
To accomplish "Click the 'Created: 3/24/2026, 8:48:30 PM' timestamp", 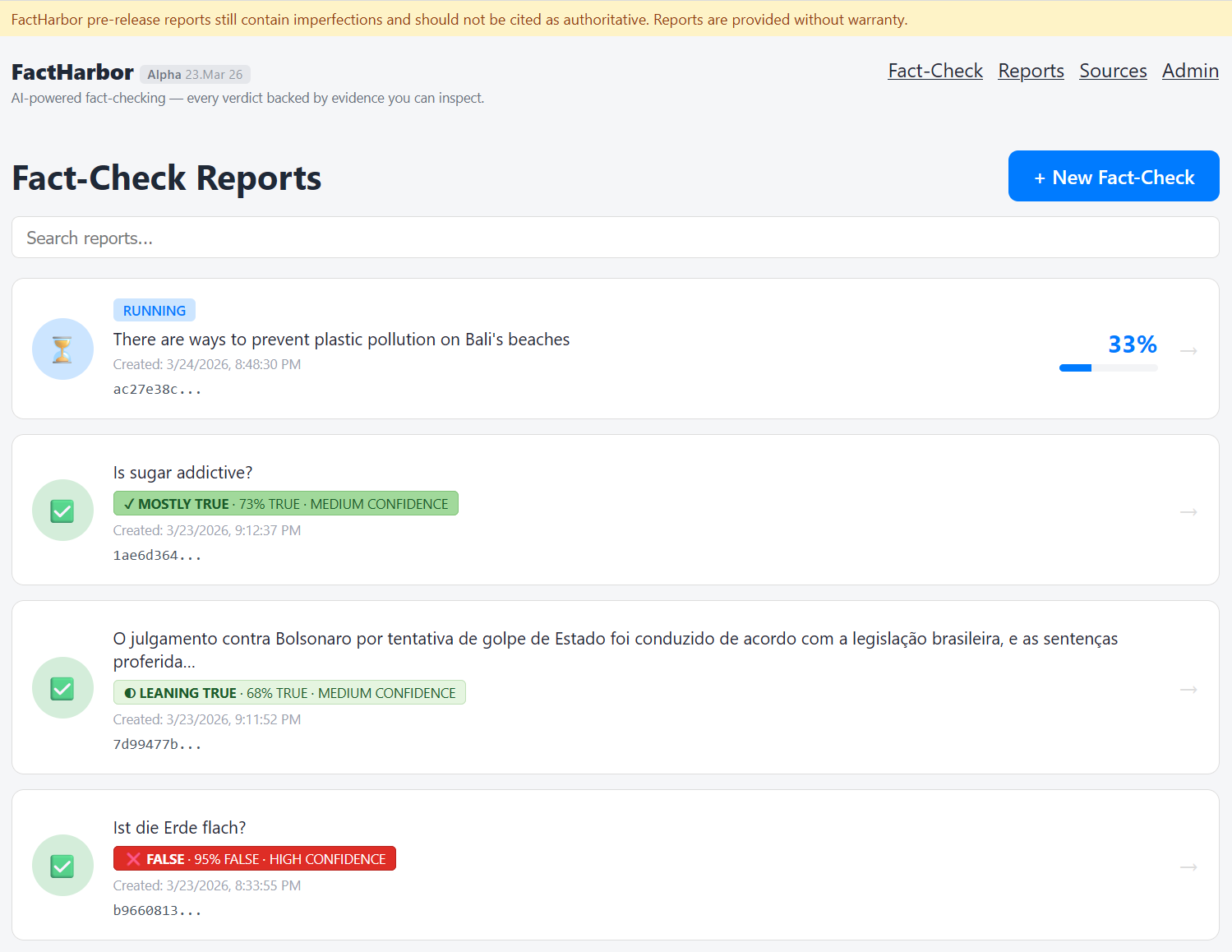I will (x=207, y=364).
